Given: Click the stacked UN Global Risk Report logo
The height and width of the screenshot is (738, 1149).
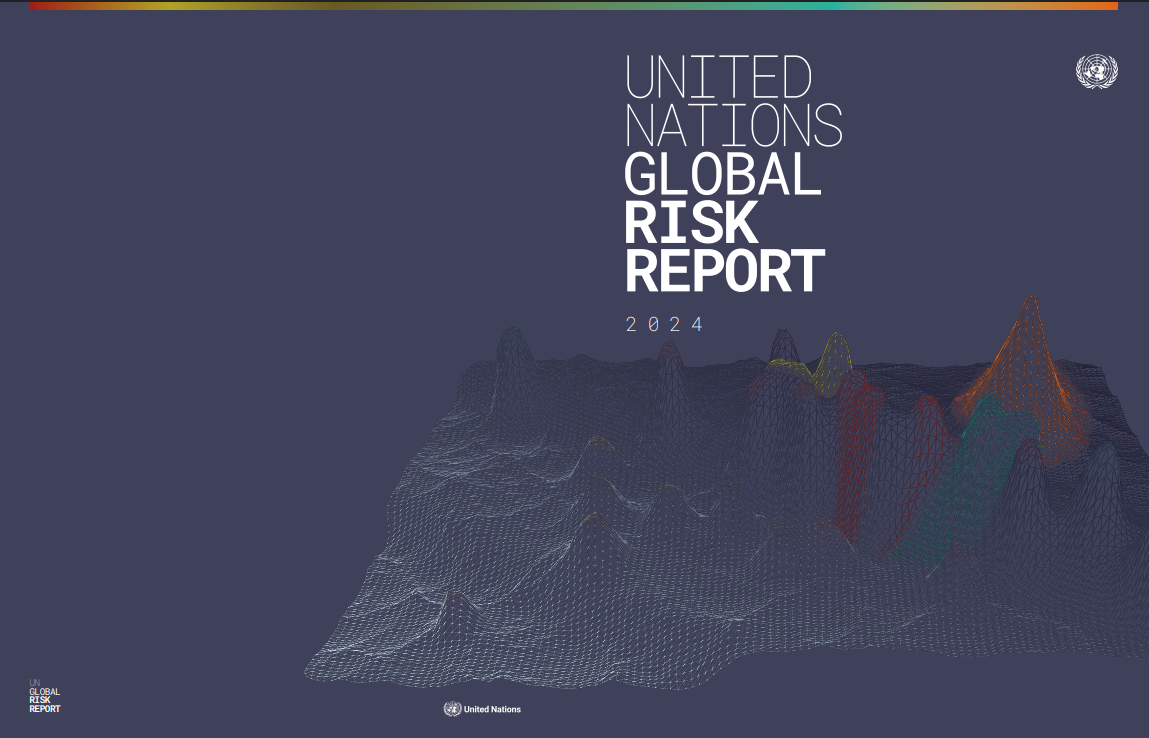Looking at the screenshot, I should point(44,697).
